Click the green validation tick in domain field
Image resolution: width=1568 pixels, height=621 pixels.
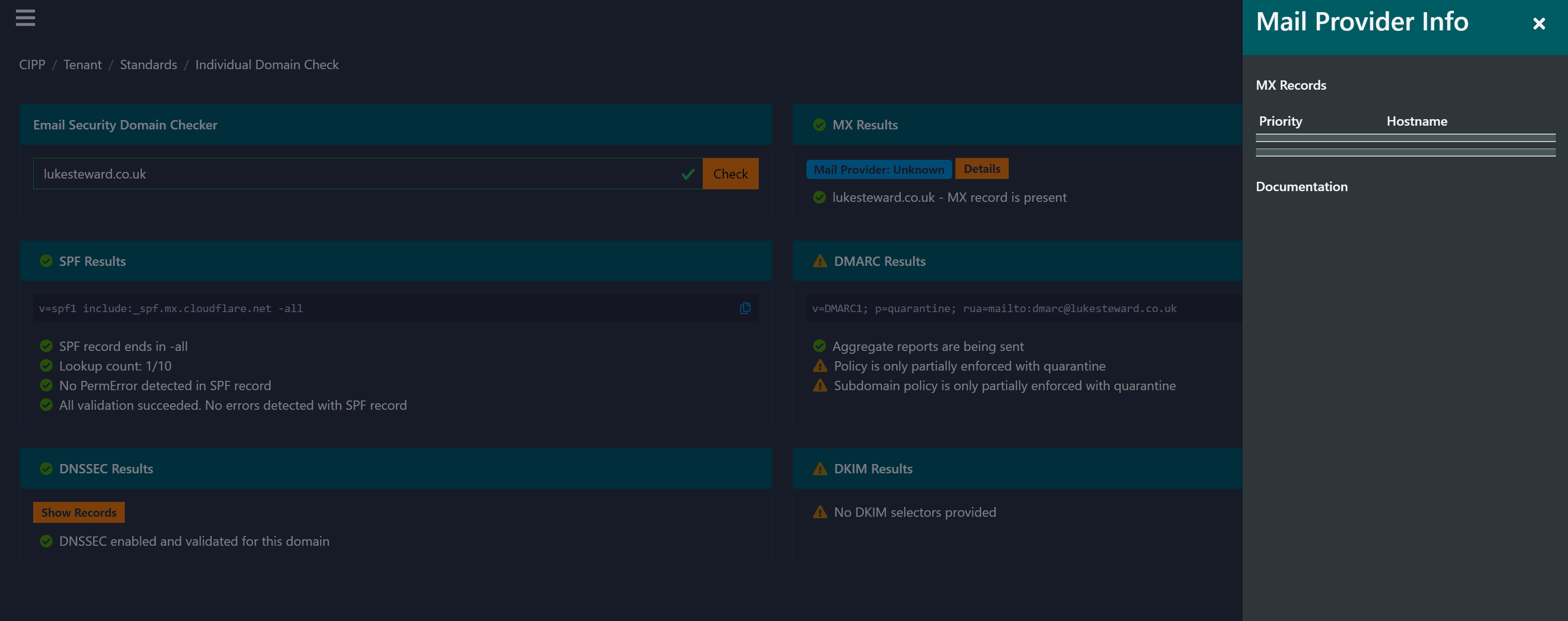687,174
